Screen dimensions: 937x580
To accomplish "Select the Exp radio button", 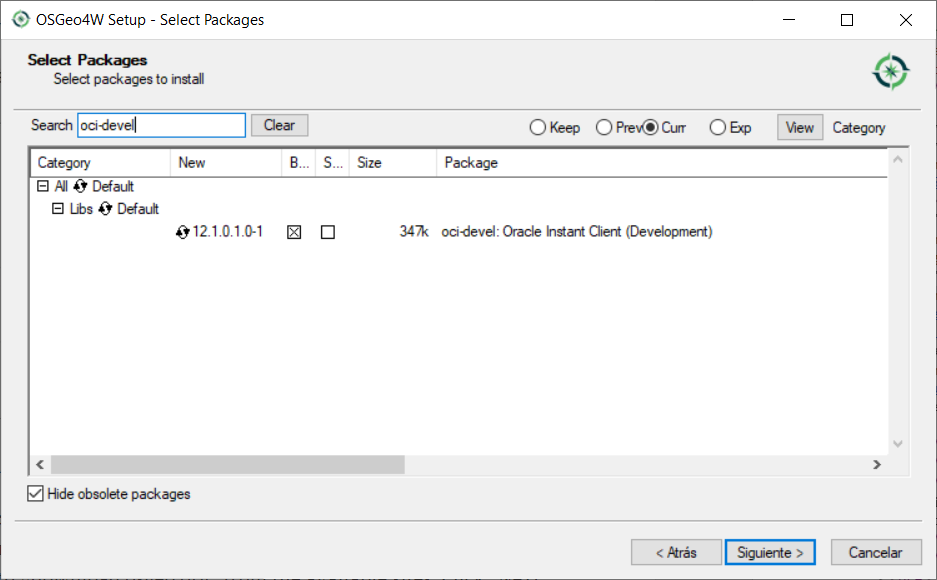I will [x=717, y=127].
